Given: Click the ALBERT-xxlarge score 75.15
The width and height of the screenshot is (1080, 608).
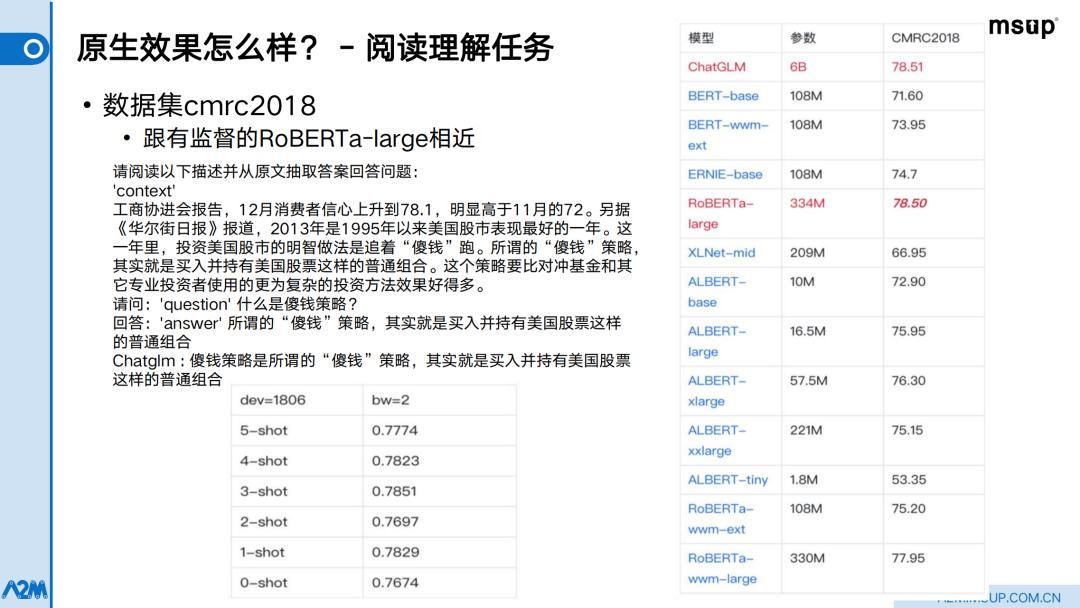Looking at the screenshot, I should coord(907,430).
